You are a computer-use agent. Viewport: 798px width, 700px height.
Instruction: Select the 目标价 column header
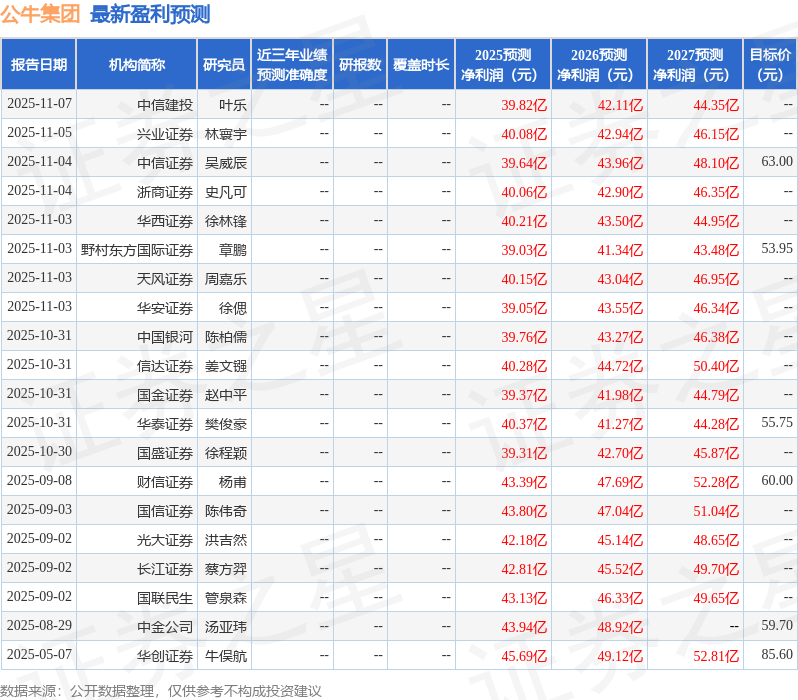771,64
